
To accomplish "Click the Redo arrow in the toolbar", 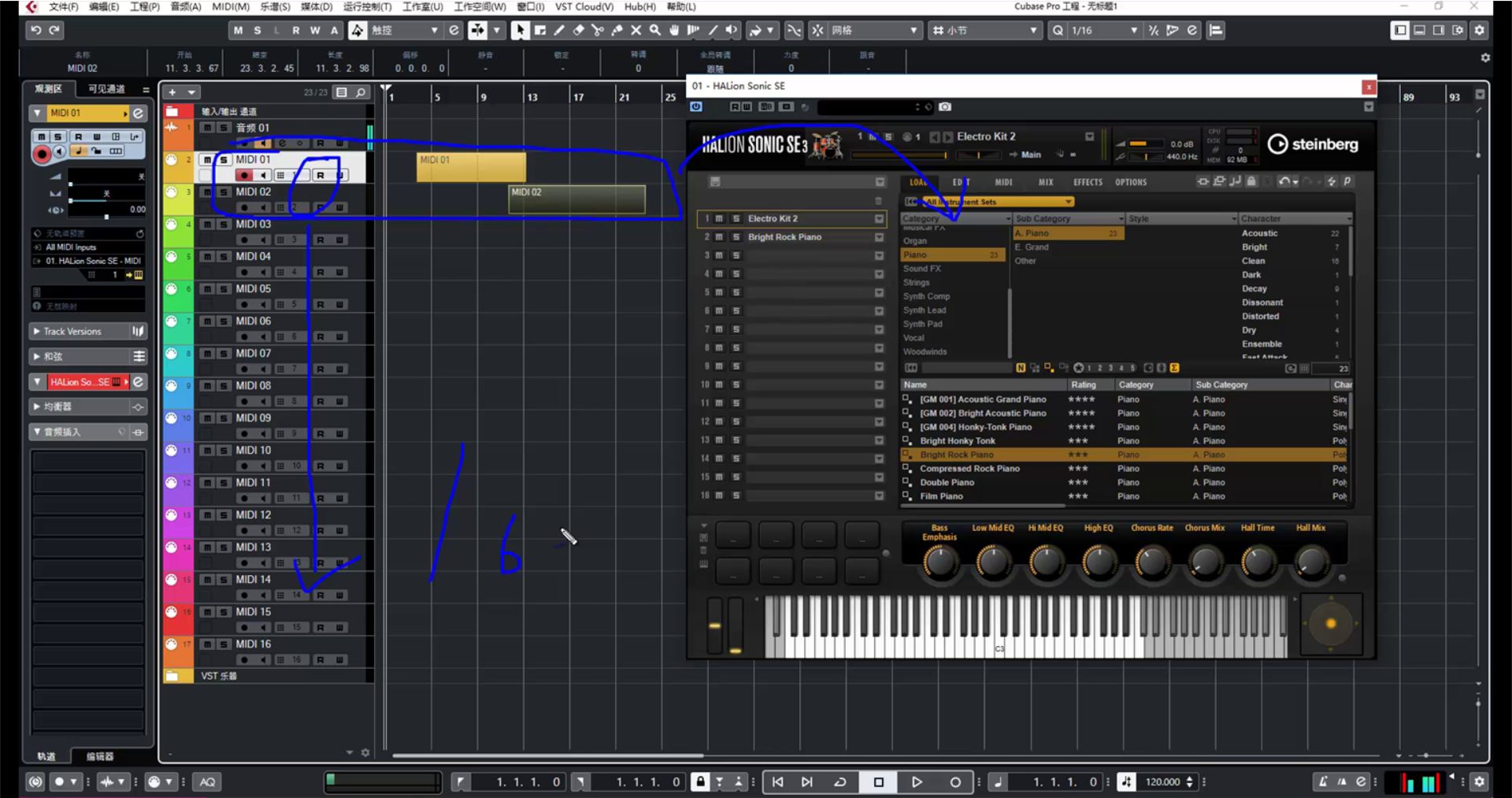I will (54, 30).
